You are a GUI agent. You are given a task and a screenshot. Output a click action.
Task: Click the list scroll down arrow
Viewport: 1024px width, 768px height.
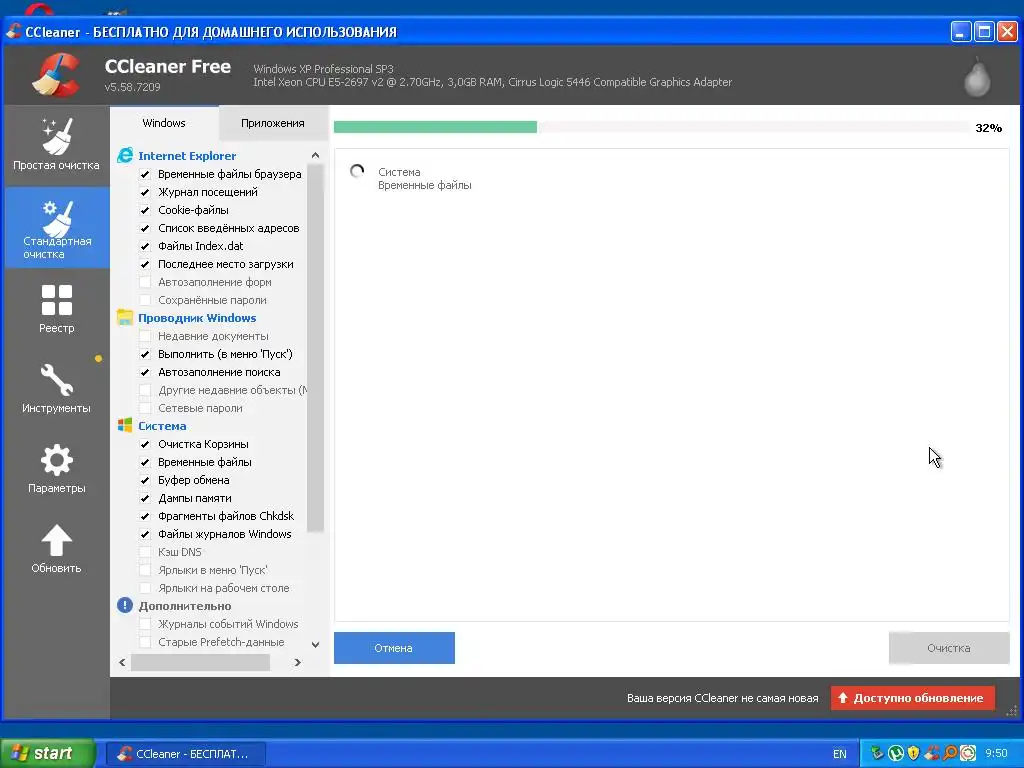point(315,645)
